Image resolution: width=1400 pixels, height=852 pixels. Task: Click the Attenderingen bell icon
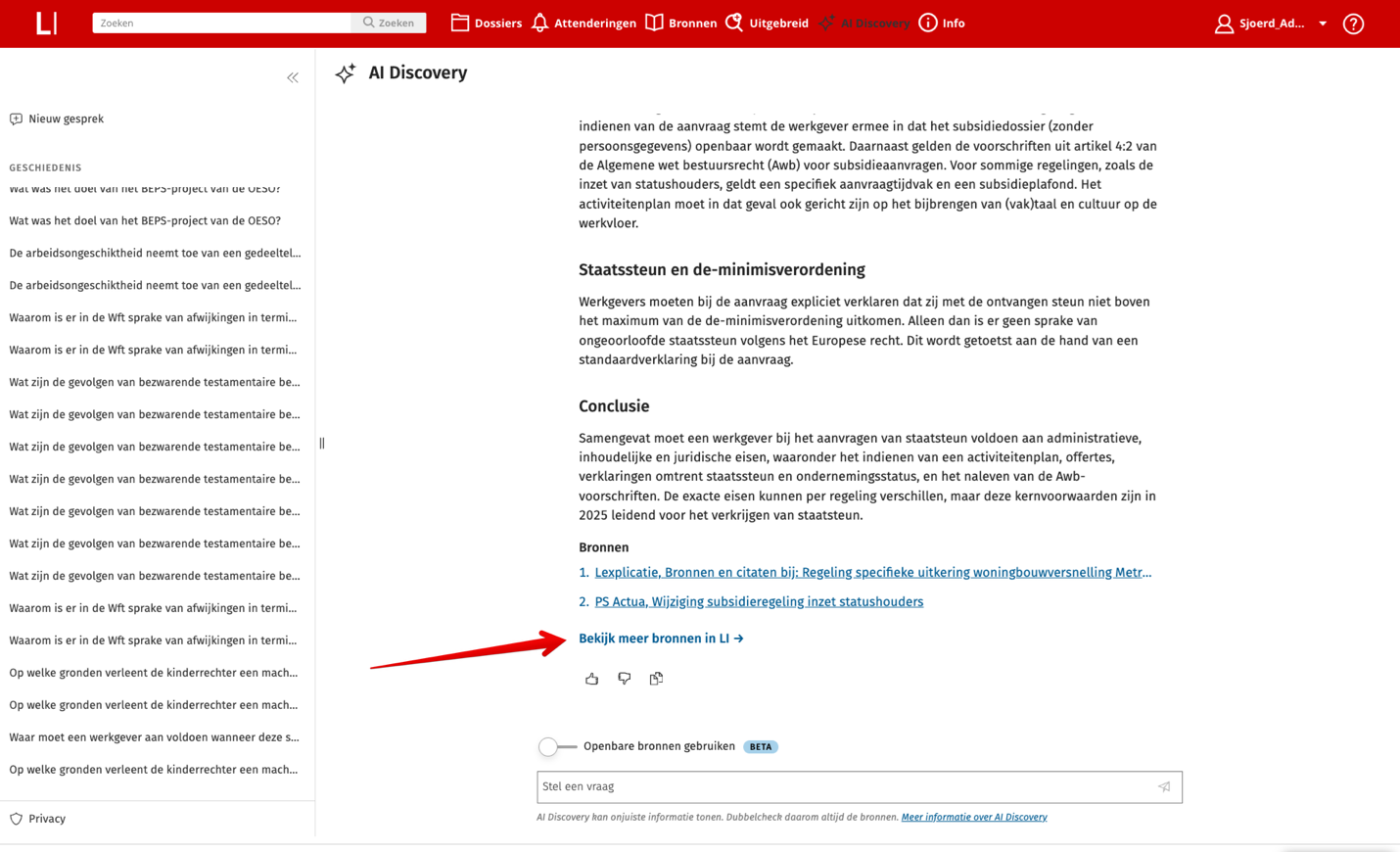[540, 22]
